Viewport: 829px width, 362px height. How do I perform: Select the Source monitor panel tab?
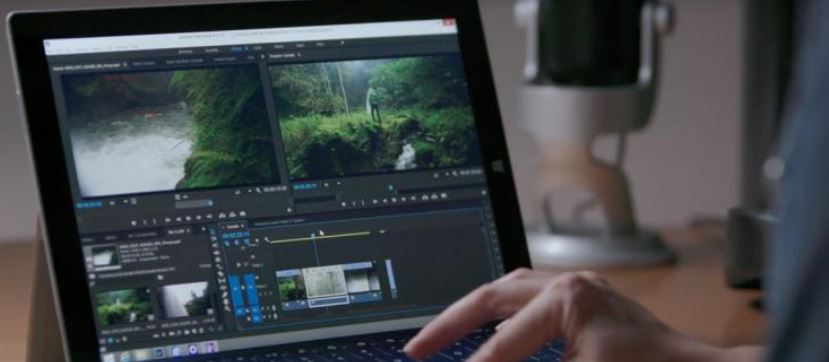coord(87,68)
